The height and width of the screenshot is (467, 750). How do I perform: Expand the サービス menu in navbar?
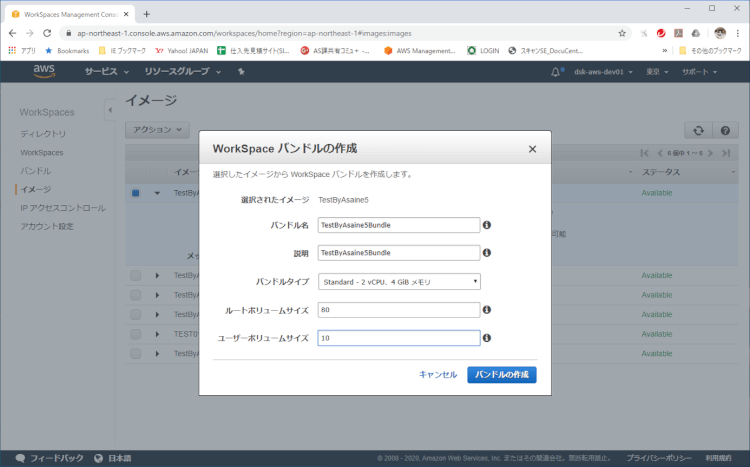pos(107,72)
